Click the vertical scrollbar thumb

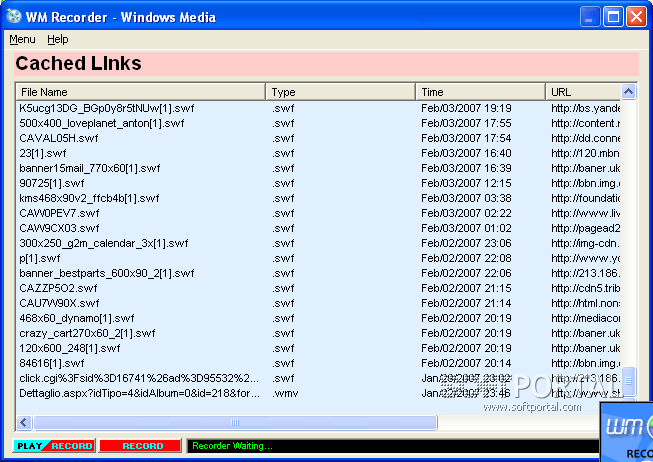tap(628, 381)
